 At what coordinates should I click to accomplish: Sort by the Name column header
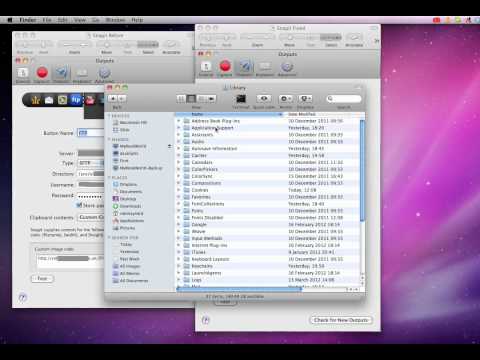[x=230, y=114]
